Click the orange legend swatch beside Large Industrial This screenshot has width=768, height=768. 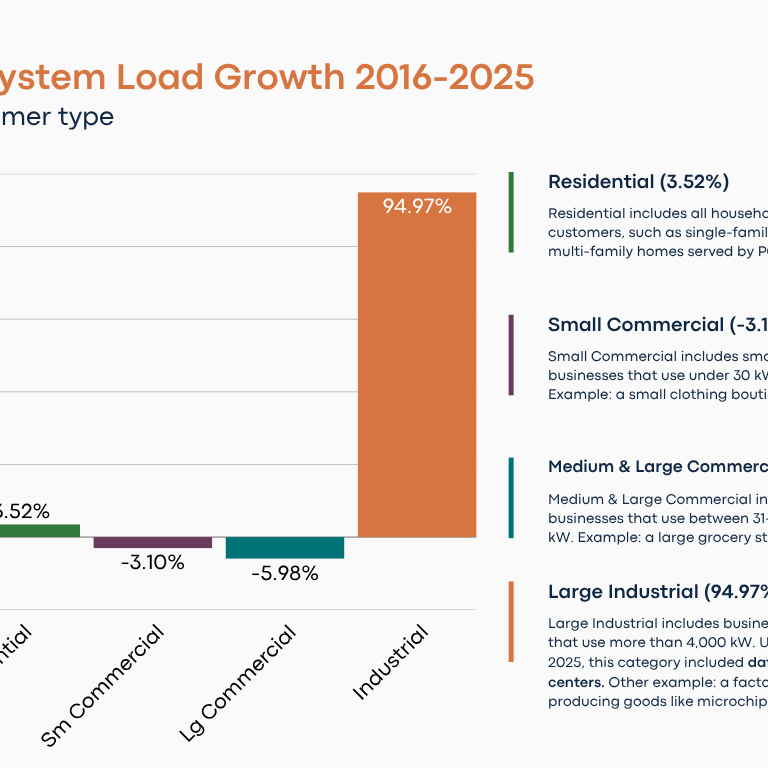(x=511, y=621)
